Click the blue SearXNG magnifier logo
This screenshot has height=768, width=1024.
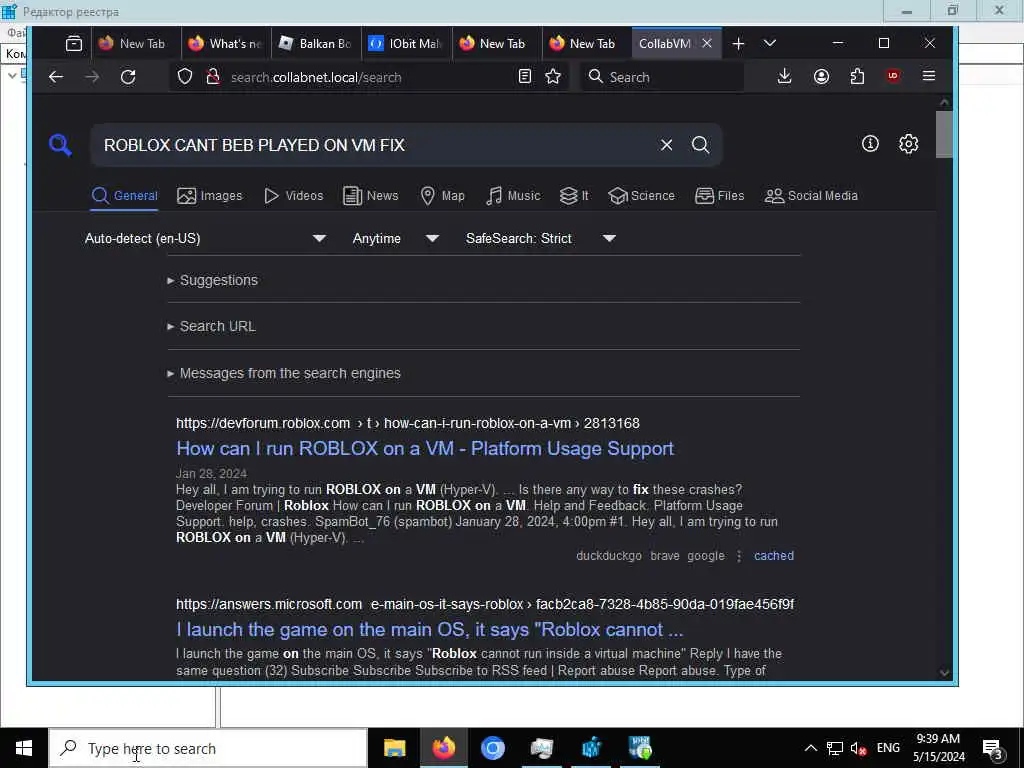pyautogui.click(x=60, y=144)
